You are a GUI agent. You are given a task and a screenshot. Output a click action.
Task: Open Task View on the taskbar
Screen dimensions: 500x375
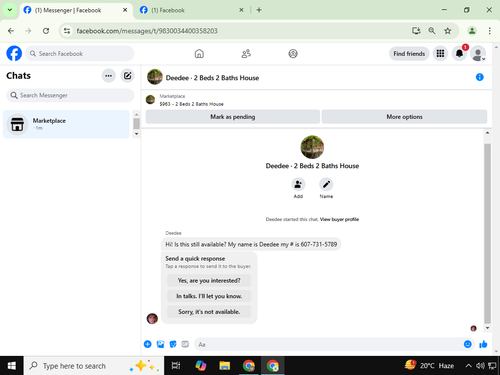(x=176, y=366)
